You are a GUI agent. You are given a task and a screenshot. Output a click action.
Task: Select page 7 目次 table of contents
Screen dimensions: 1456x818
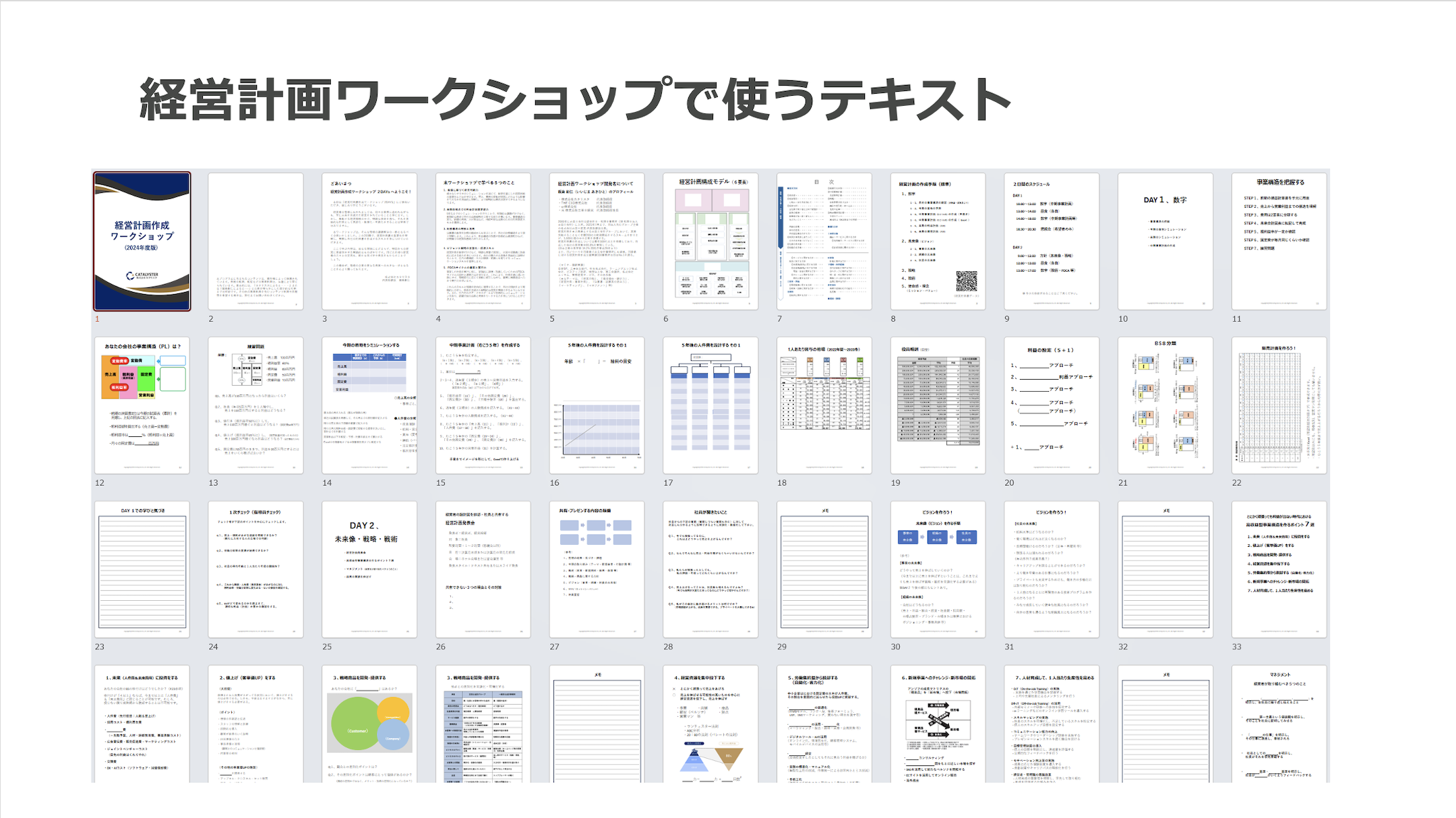pyautogui.click(x=824, y=241)
